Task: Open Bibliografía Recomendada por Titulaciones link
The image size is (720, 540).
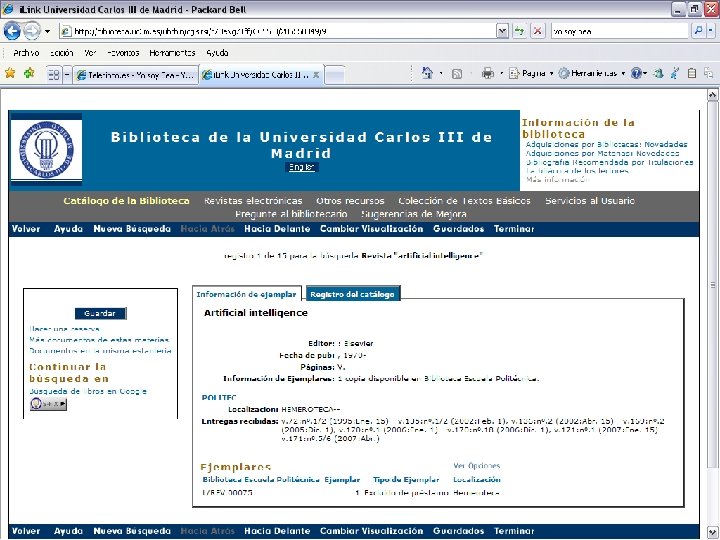Action: [609, 162]
